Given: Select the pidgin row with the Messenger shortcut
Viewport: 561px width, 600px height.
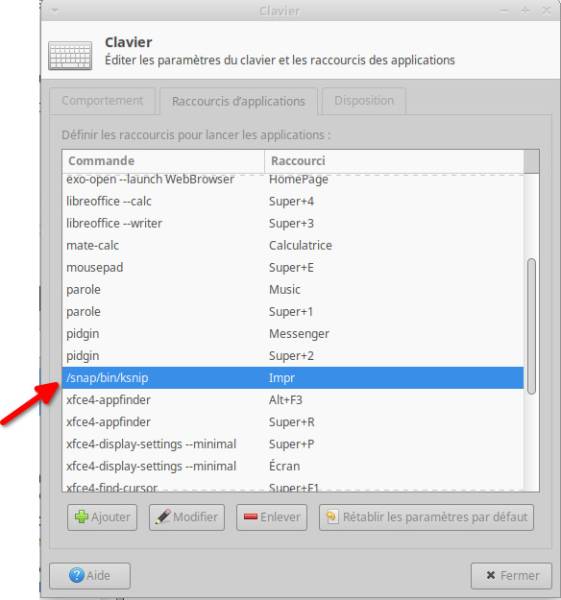Looking at the screenshot, I should point(293,334).
